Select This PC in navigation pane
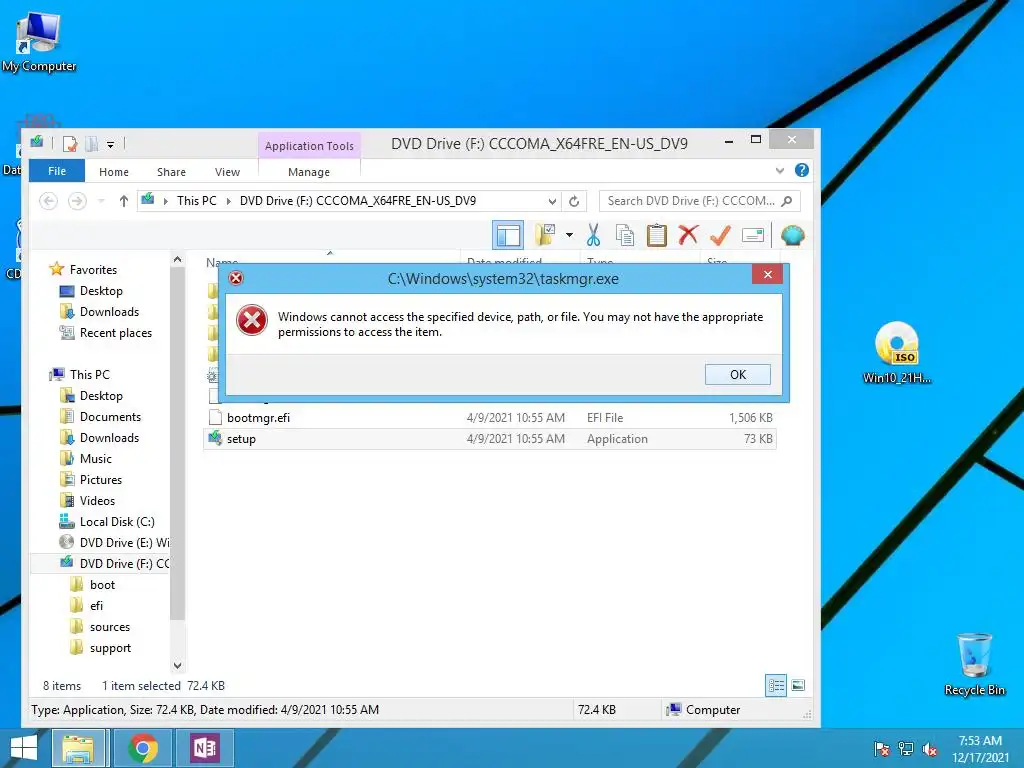The image size is (1024, 768). tap(89, 374)
